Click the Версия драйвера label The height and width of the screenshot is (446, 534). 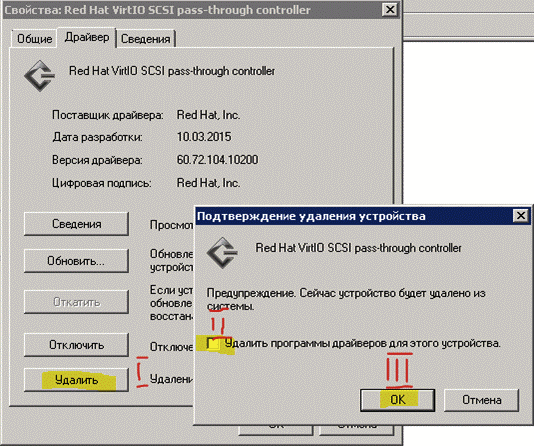97,160
